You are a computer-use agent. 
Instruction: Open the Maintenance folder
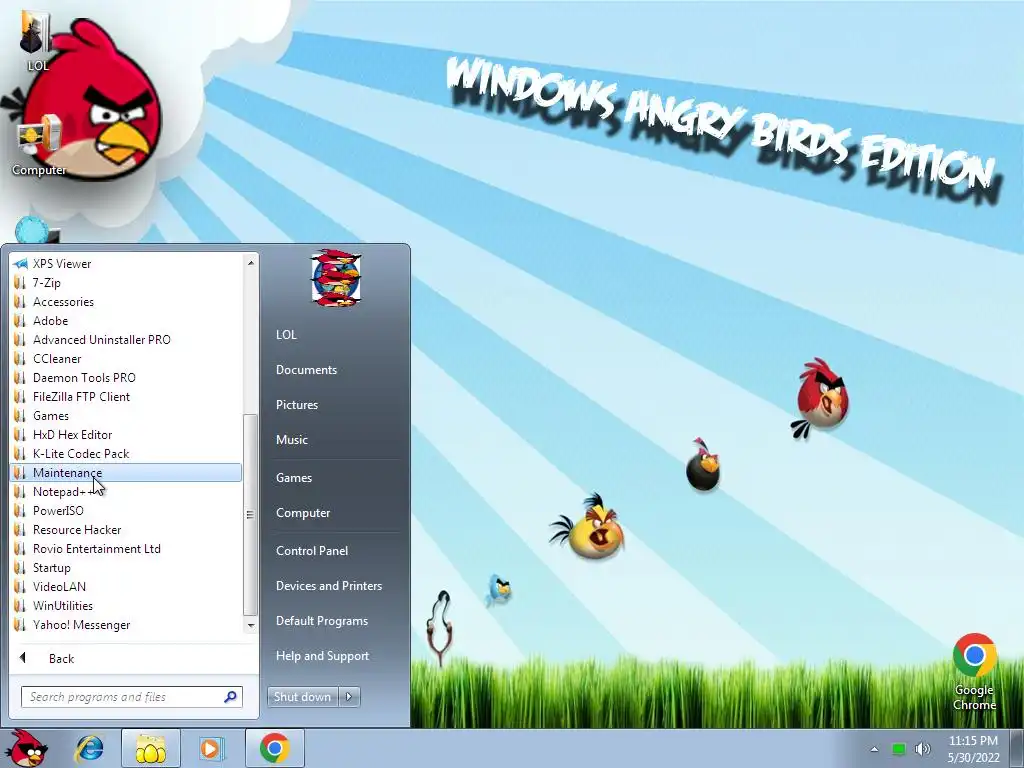125,472
